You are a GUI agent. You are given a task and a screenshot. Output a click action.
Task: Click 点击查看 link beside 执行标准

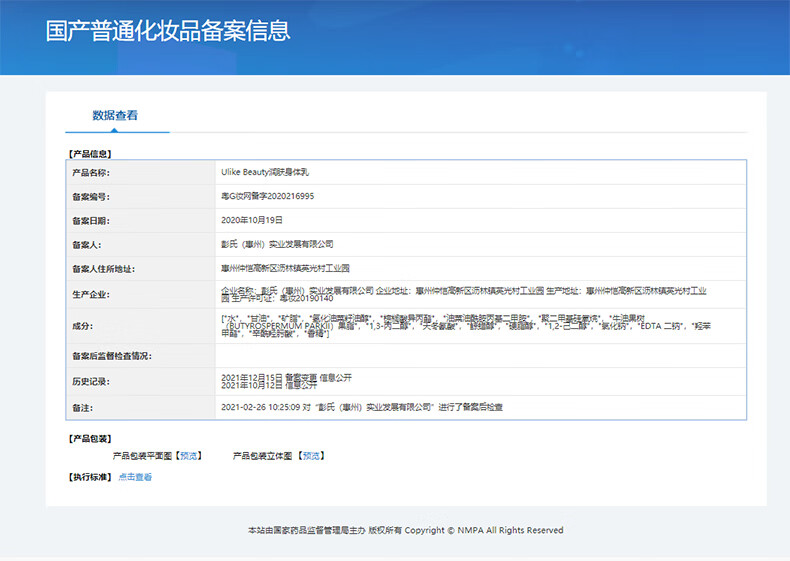[x=135, y=477]
